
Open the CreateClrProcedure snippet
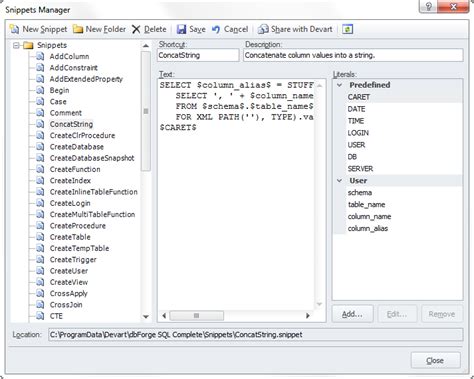click(x=82, y=136)
